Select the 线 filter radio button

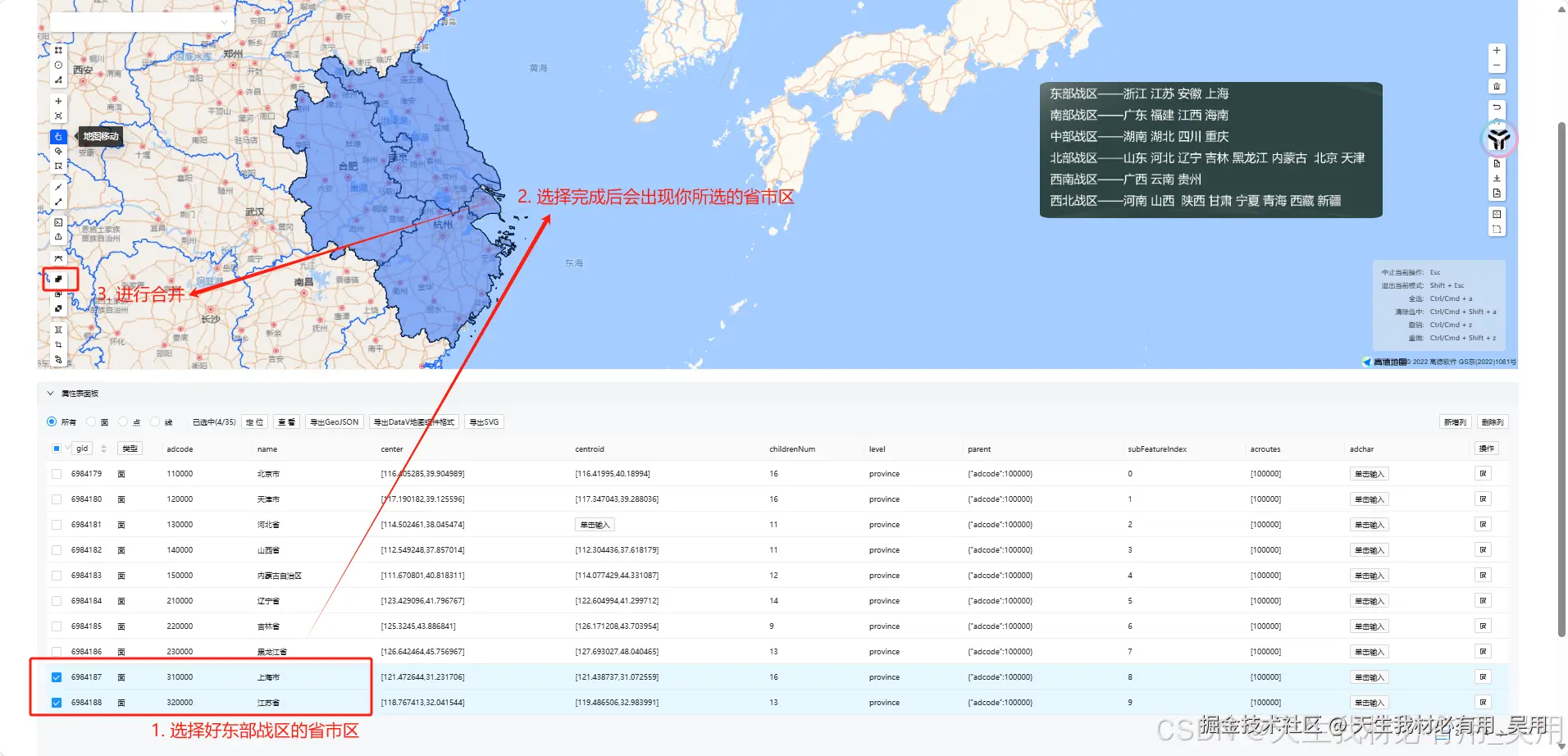point(156,421)
